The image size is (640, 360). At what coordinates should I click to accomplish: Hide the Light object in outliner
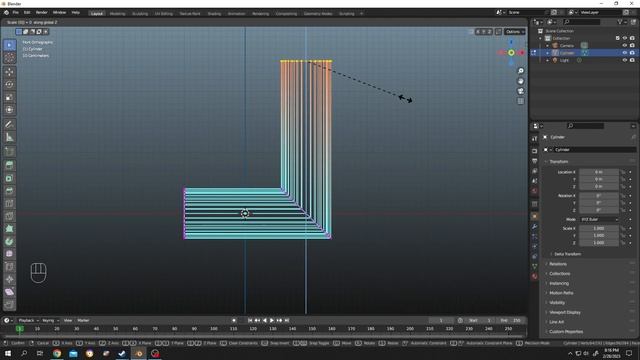click(x=624, y=60)
